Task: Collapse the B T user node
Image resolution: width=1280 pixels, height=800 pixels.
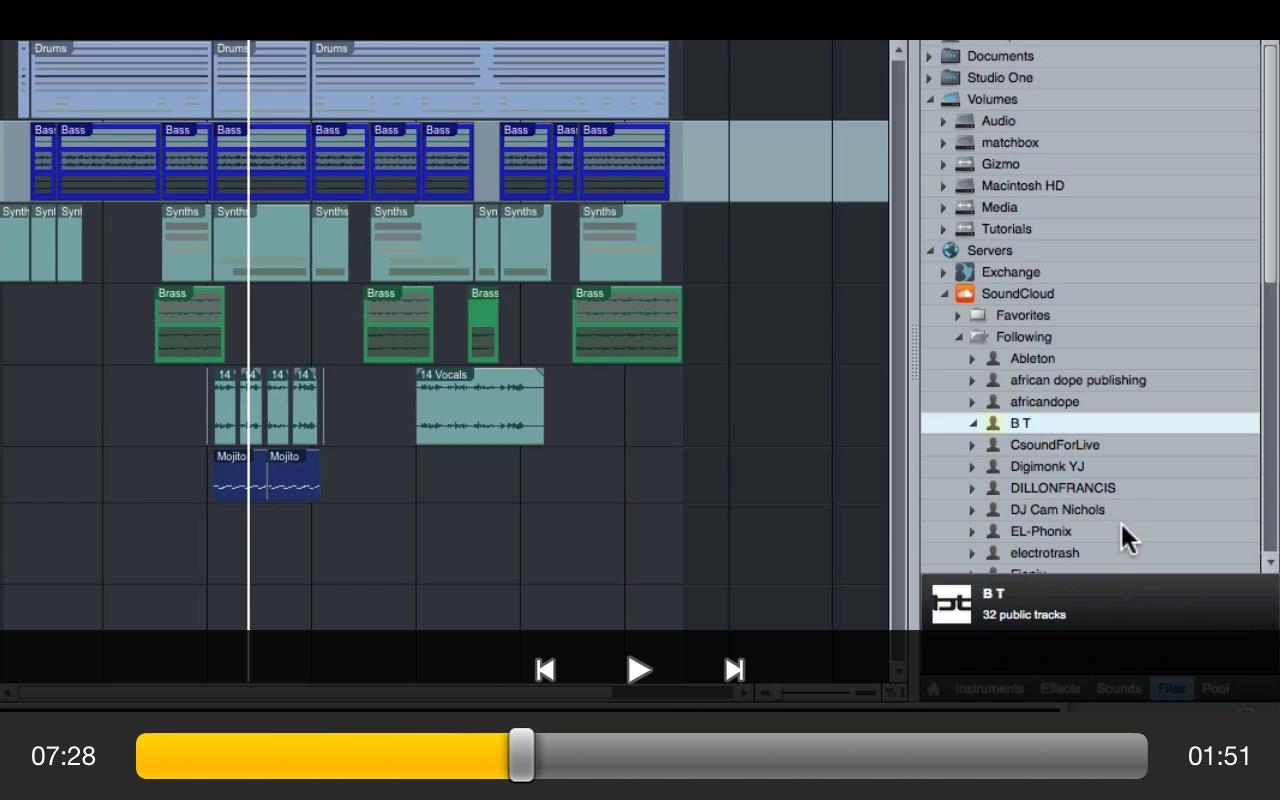Action: click(973, 423)
